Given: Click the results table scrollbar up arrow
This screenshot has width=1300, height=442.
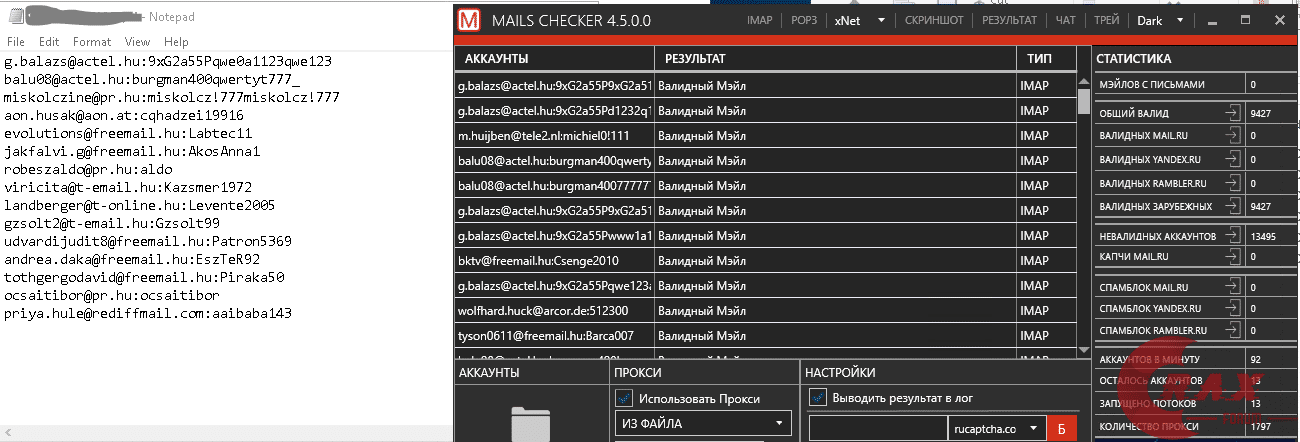Looking at the screenshot, I should pos(1083,79).
